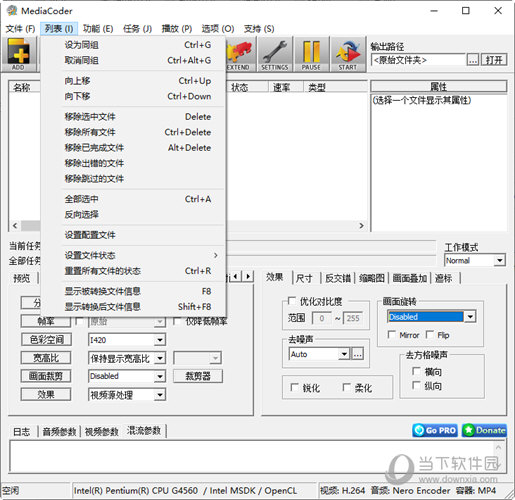The height and width of the screenshot is (500, 515).
Task: Open the 支持 (S) menu
Action: coord(259,29)
